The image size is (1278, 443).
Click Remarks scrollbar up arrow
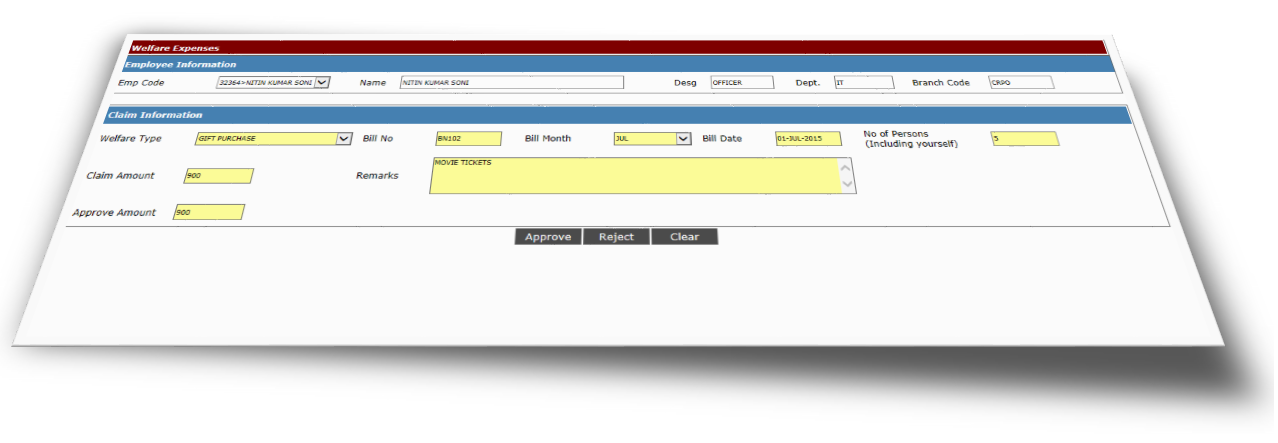pyautogui.click(x=846, y=167)
